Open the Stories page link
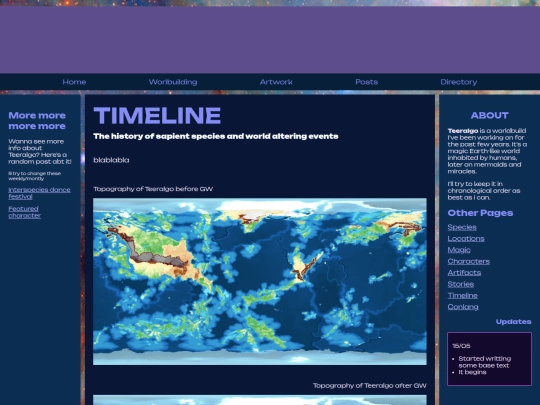Image resolution: width=540 pixels, height=405 pixels. 460,284
